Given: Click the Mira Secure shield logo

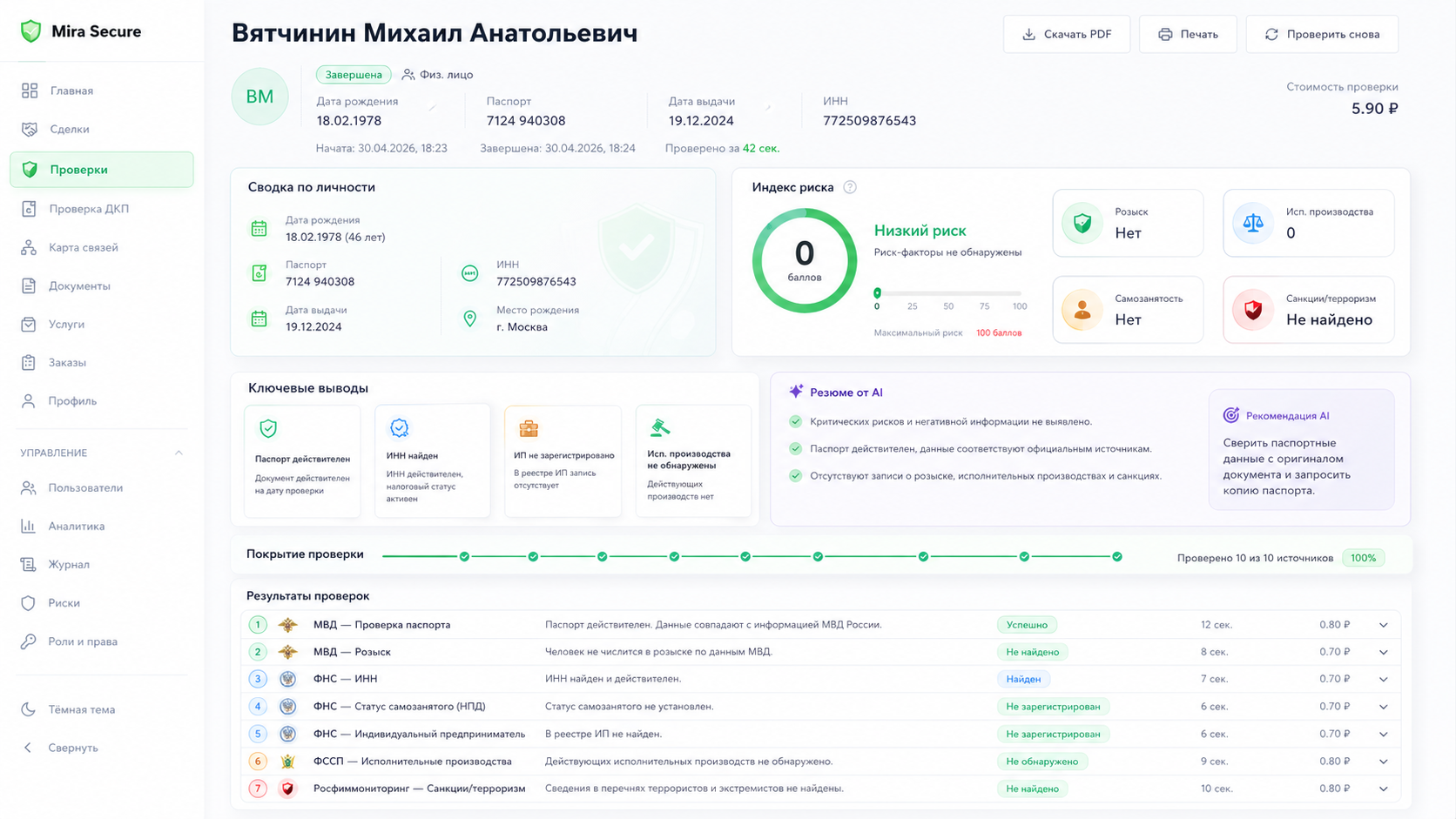Looking at the screenshot, I should pyautogui.click(x=30, y=31).
